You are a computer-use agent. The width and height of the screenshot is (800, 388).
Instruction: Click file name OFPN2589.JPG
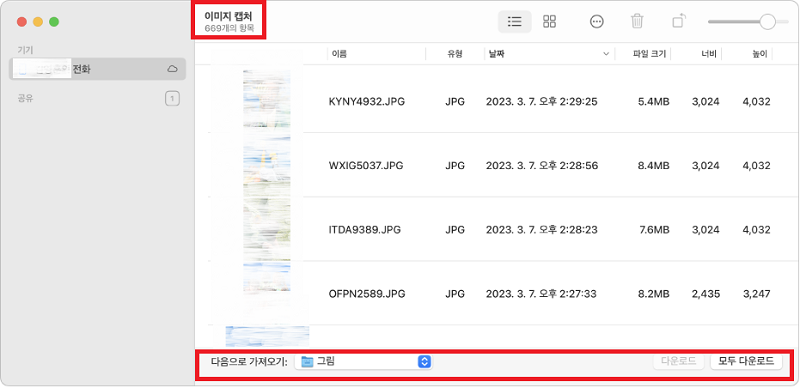point(367,295)
